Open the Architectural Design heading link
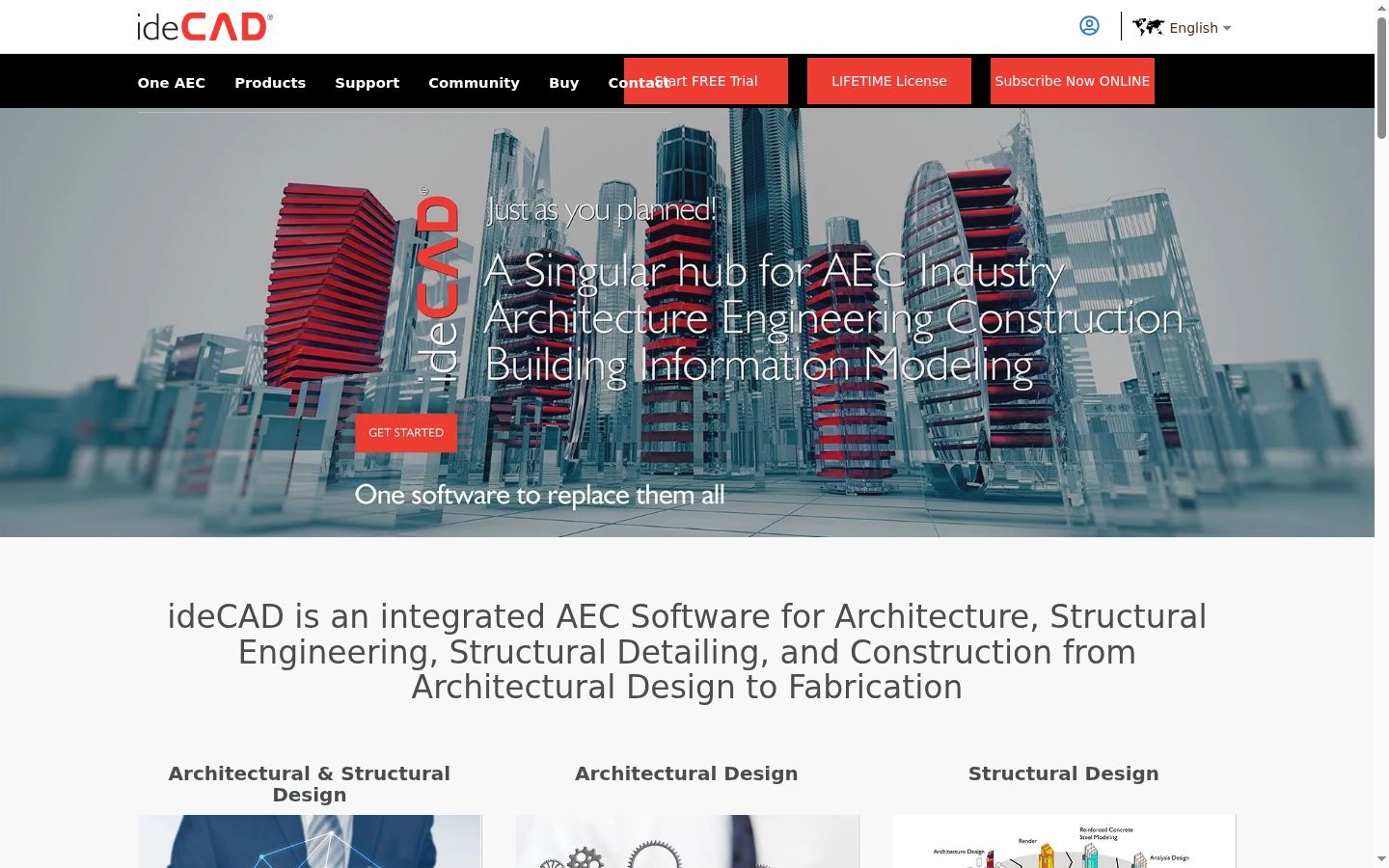 pyautogui.click(x=687, y=773)
